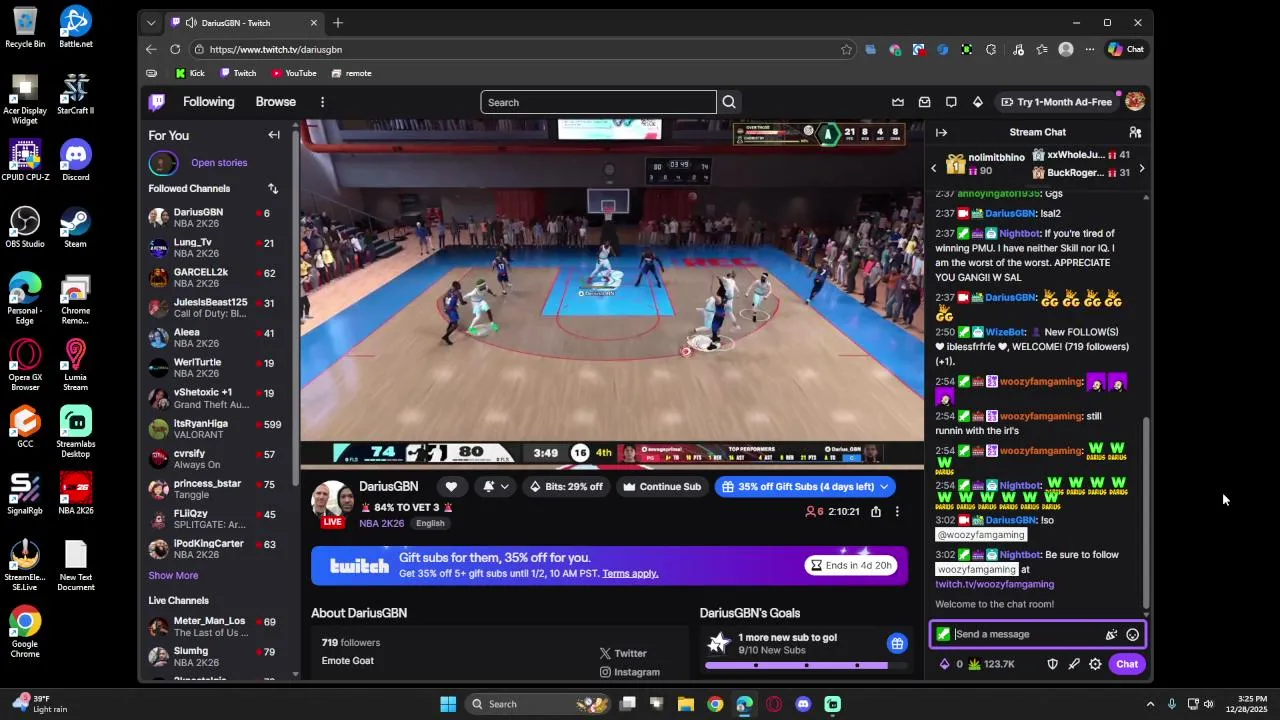Open the chat community users list icon
This screenshot has width=1280, height=720.
[x=1135, y=132]
